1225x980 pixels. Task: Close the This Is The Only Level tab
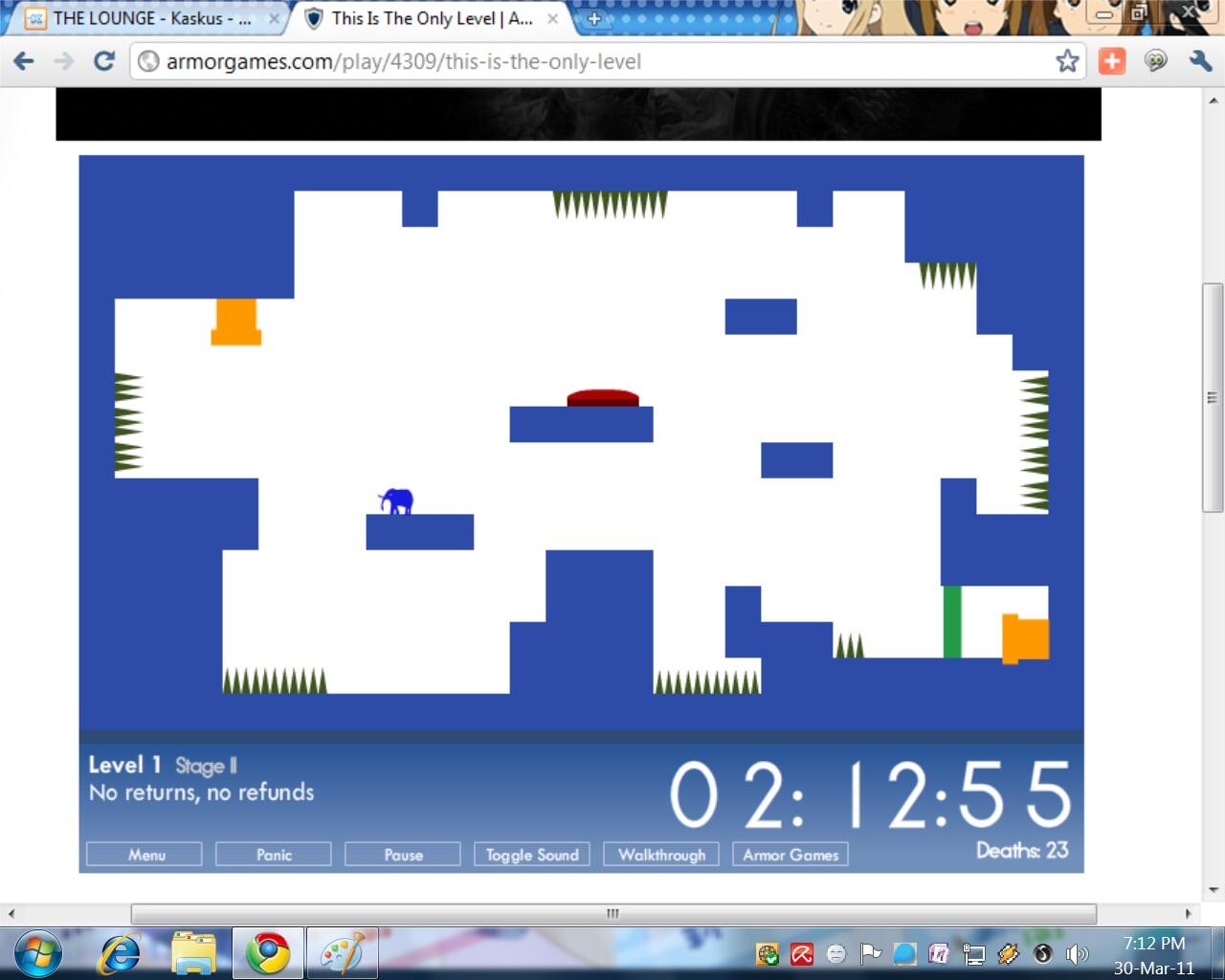tap(552, 18)
